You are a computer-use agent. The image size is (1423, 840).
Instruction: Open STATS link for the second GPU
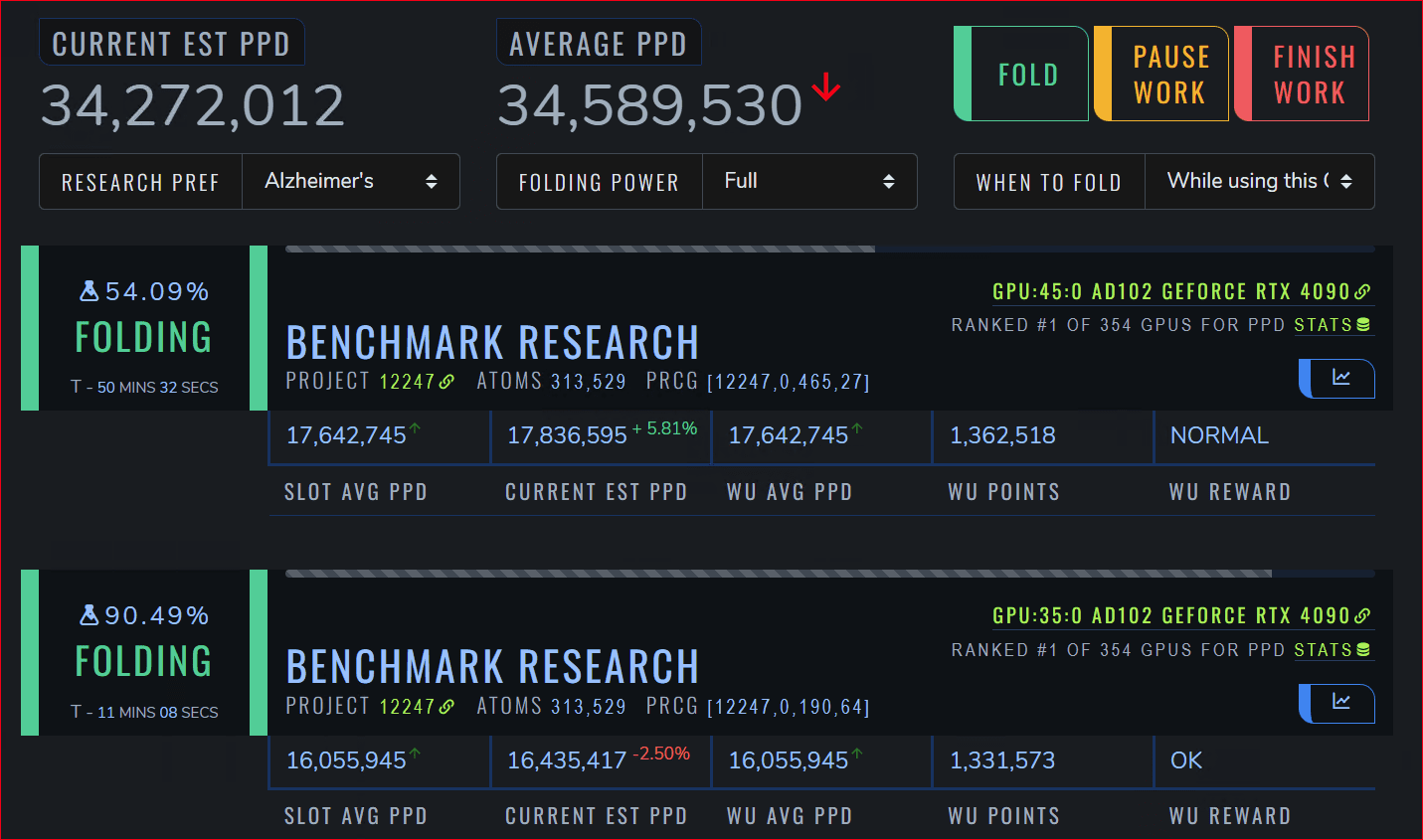click(x=1323, y=650)
